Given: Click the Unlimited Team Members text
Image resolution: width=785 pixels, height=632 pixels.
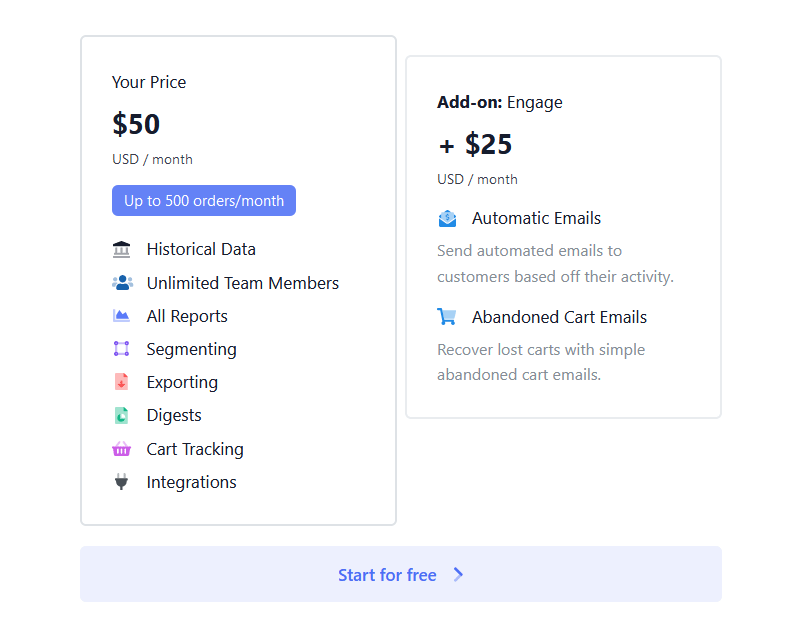Looking at the screenshot, I should pos(243,283).
